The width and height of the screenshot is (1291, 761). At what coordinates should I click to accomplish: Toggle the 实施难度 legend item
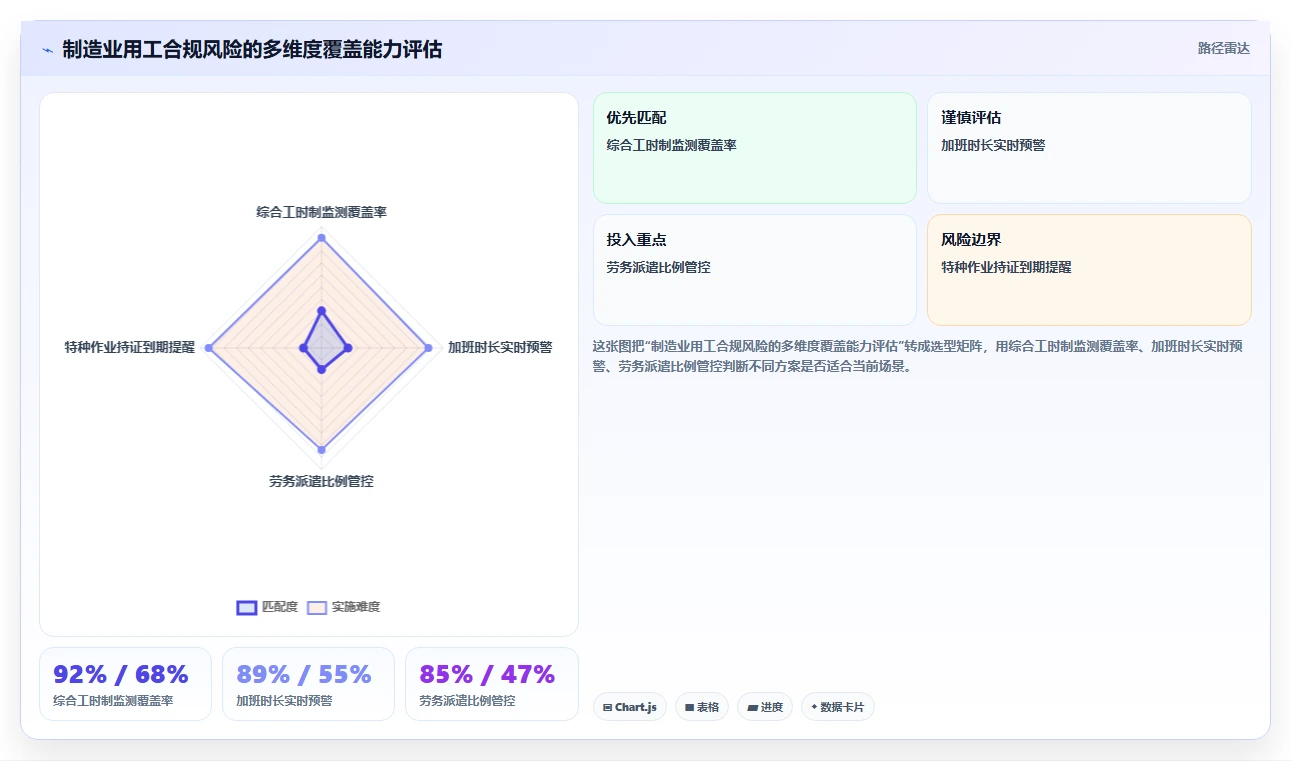343,607
